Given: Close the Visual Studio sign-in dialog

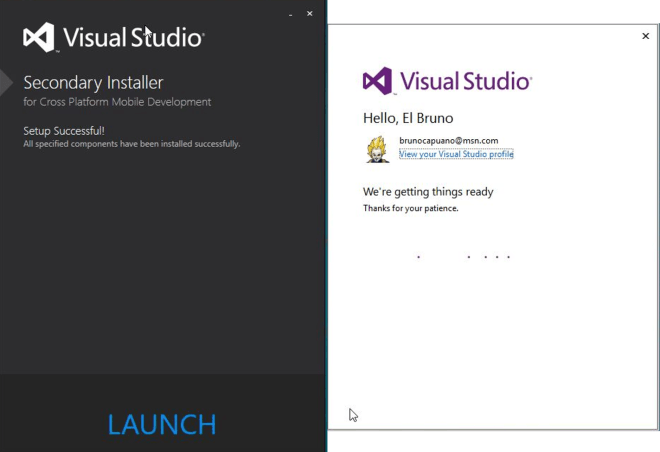Looking at the screenshot, I should [645, 36].
